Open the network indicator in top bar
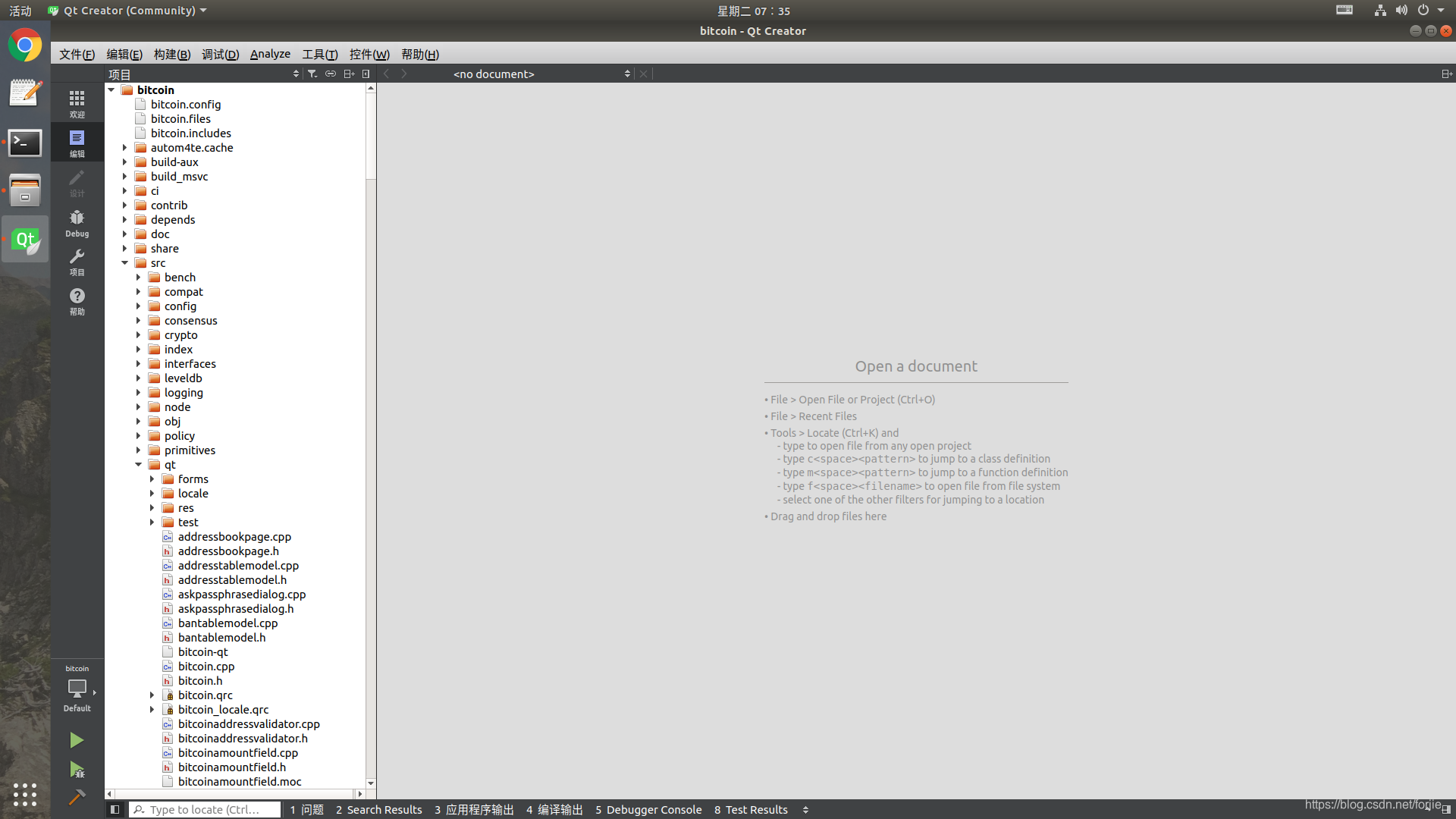 pos(1380,11)
